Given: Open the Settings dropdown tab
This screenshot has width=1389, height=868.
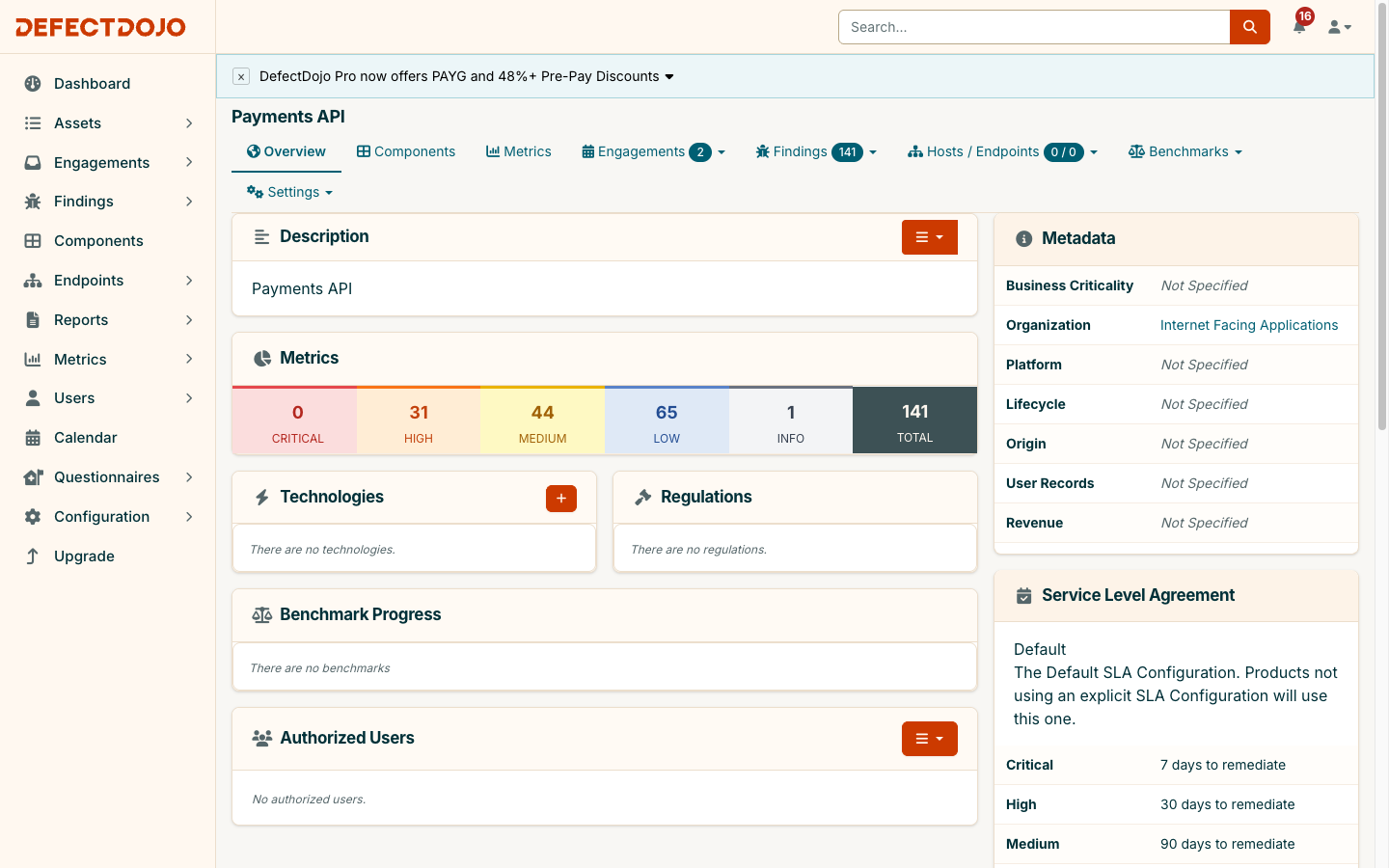Looking at the screenshot, I should click(289, 192).
